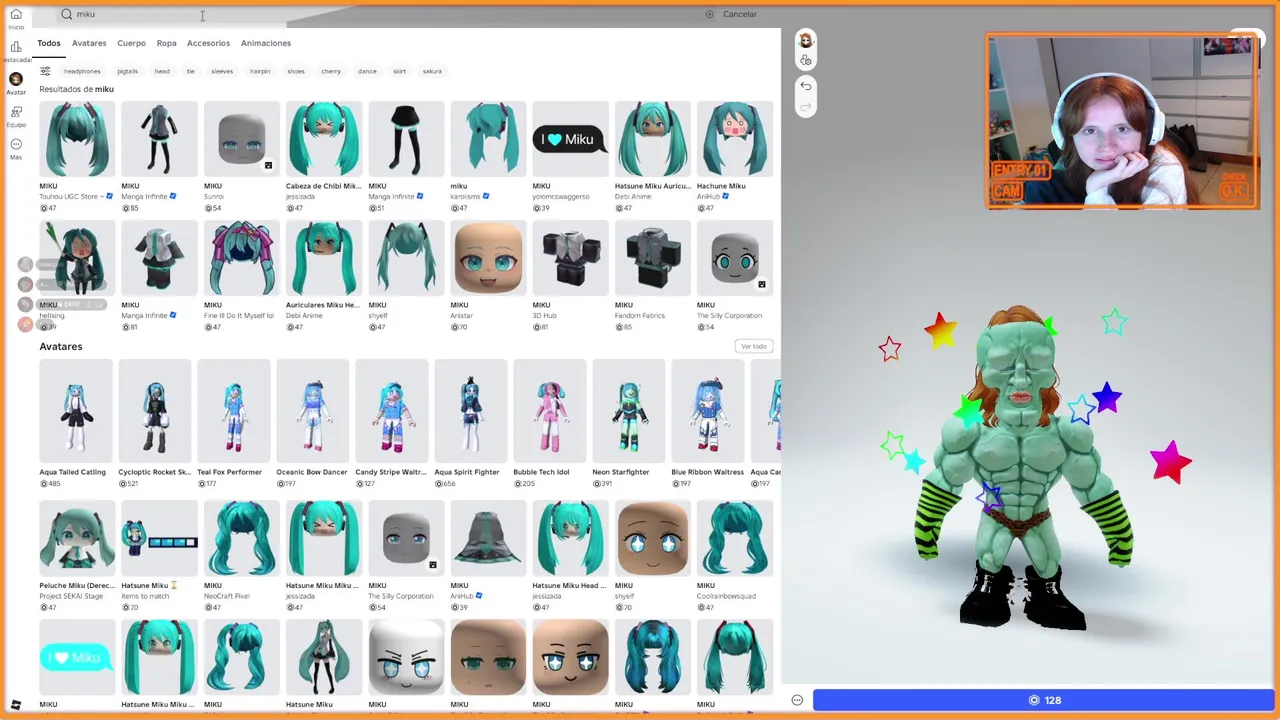The image size is (1280, 720).
Task: Select Peluche Miku plush item
Action: point(77,539)
